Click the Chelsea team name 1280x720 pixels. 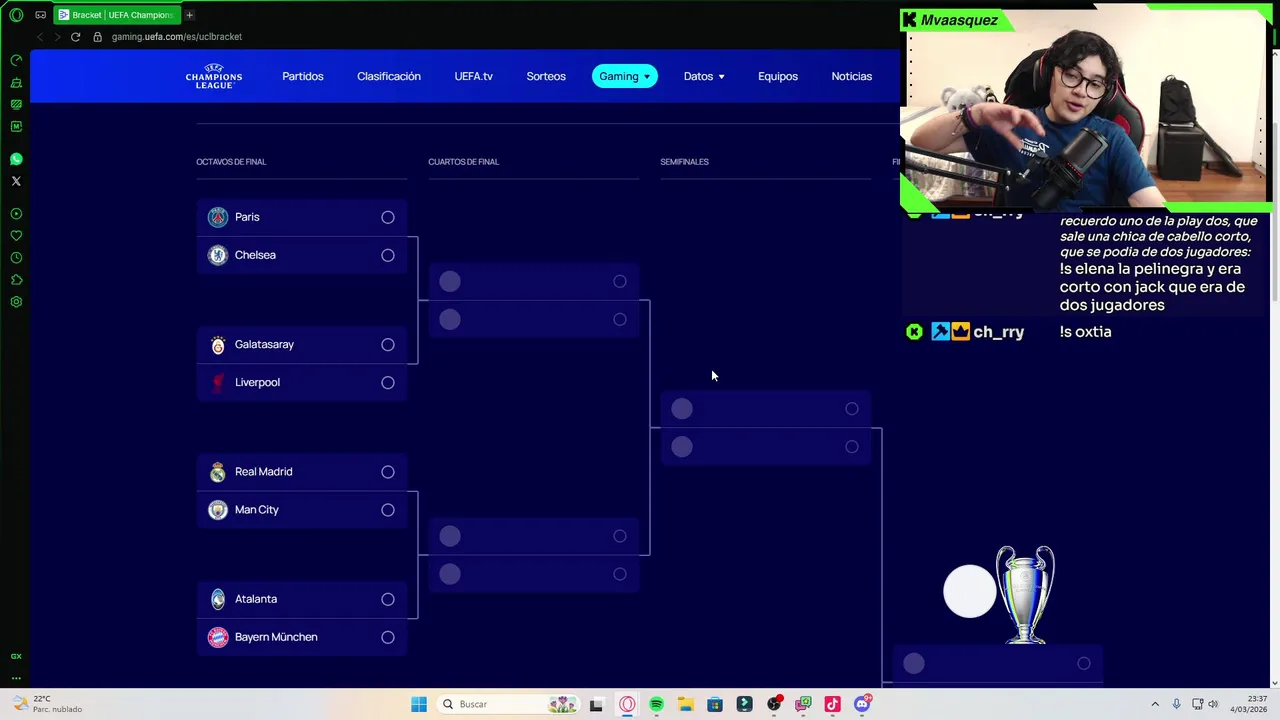(255, 255)
